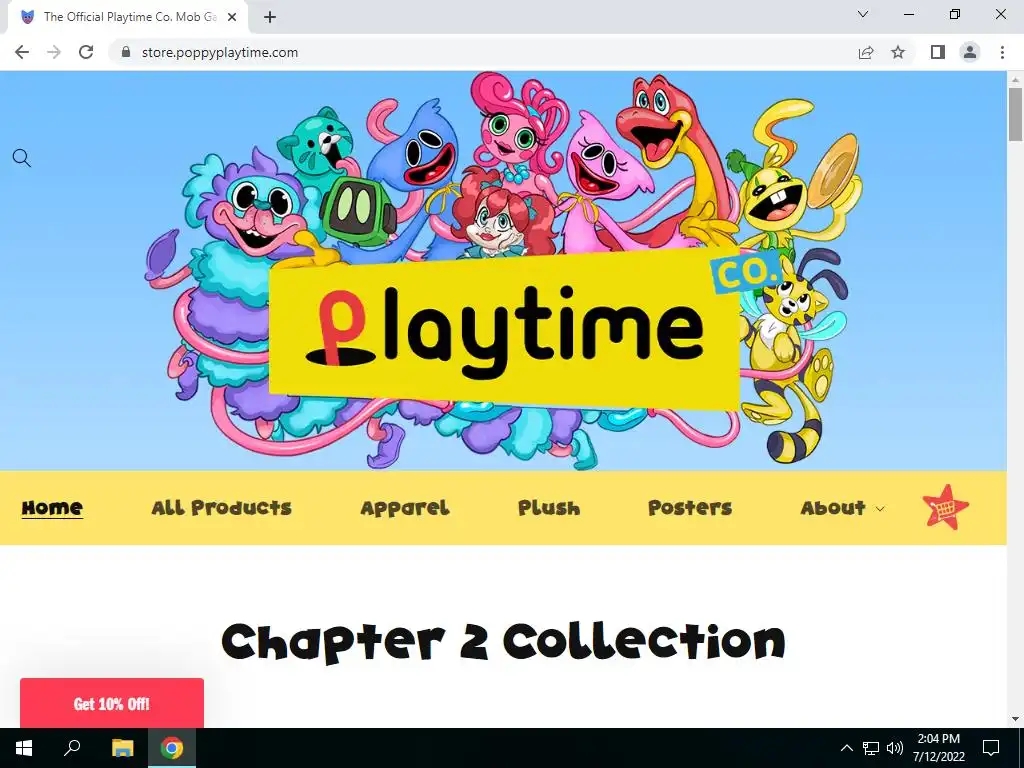Open Windows taskbar search
The height and width of the screenshot is (768, 1024).
[72, 748]
